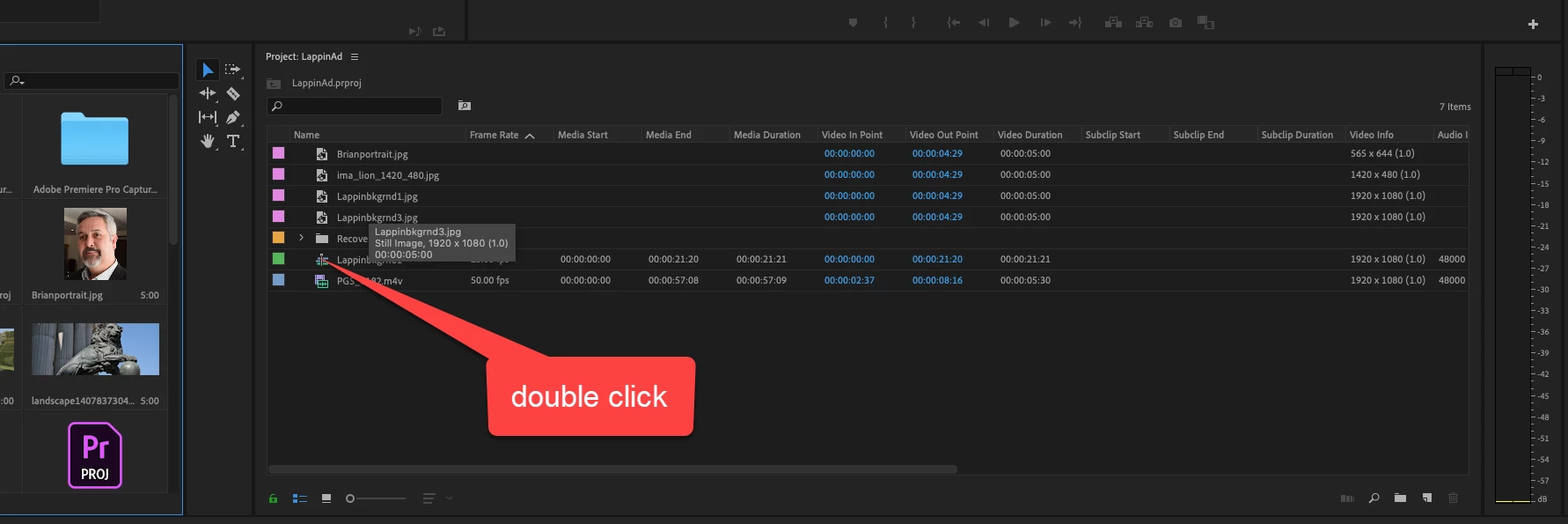Select the Premiere PROJ file thumbnail
Image resolution: width=1568 pixels, height=524 pixels.
95,455
